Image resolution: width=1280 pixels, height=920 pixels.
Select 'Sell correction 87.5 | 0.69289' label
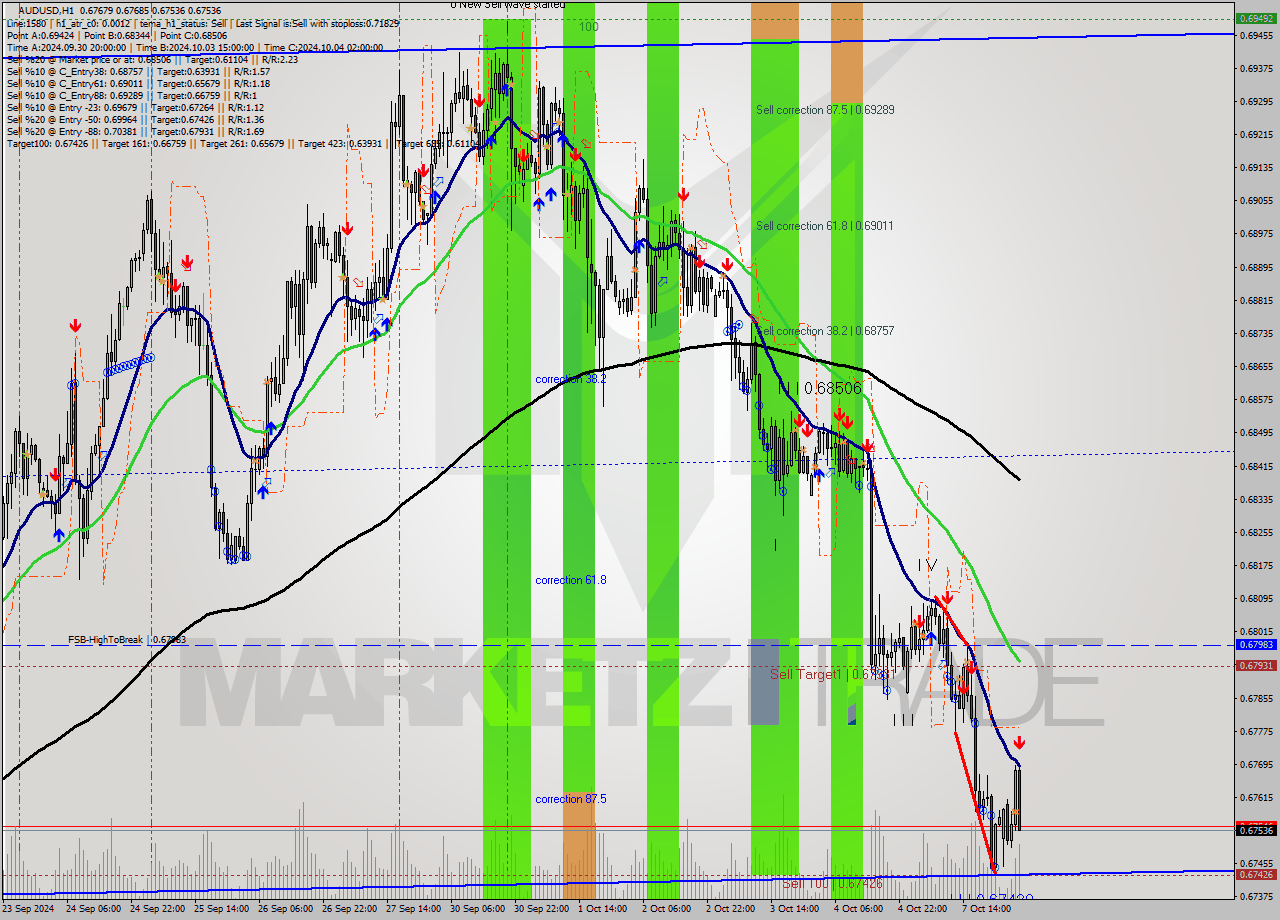point(825,110)
